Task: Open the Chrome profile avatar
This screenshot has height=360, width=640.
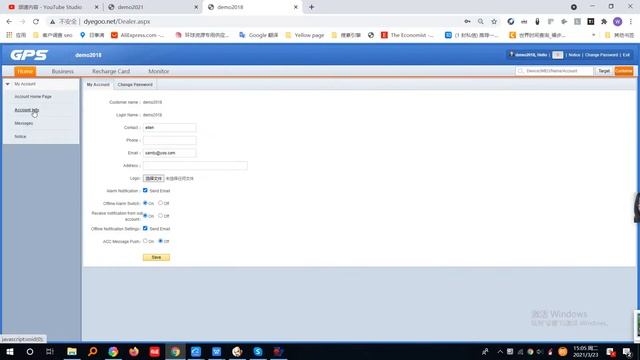Action: point(618,21)
